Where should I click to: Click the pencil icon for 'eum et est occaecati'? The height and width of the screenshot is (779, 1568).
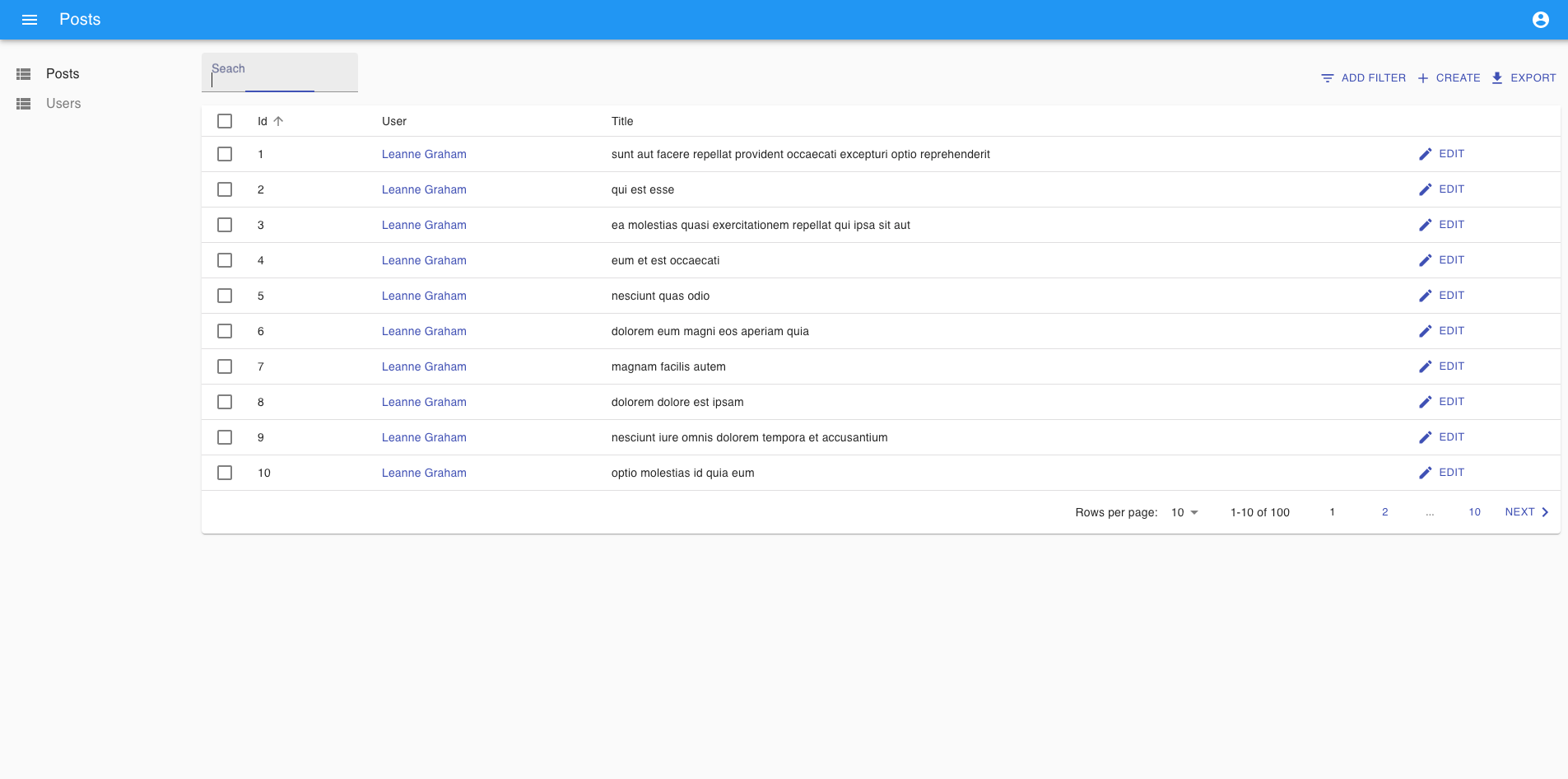point(1426,260)
